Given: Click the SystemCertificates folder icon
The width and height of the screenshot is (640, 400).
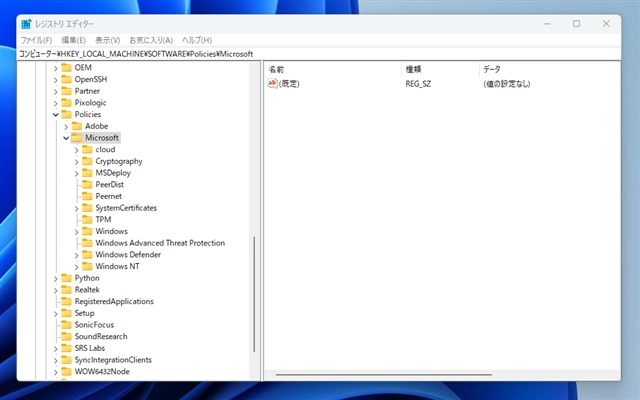Looking at the screenshot, I should pyautogui.click(x=87, y=208).
